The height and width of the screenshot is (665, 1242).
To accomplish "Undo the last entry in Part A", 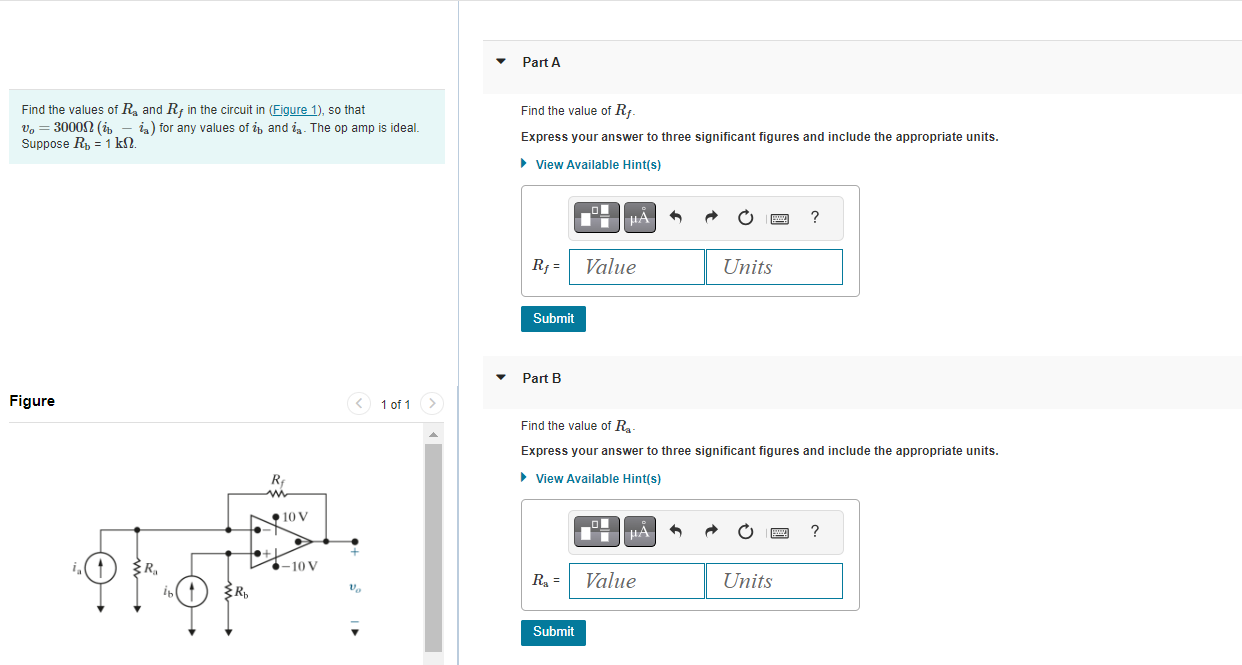I will pyautogui.click(x=675, y=217).
